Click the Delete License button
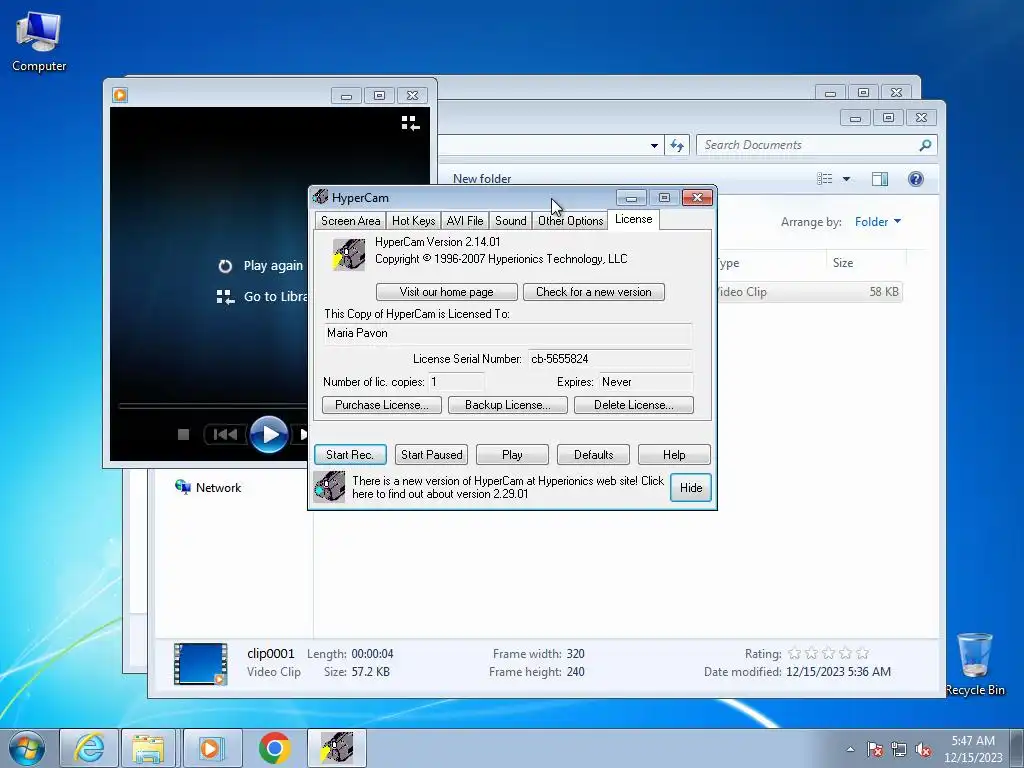The image size is (1024, 768). (633, 405)
